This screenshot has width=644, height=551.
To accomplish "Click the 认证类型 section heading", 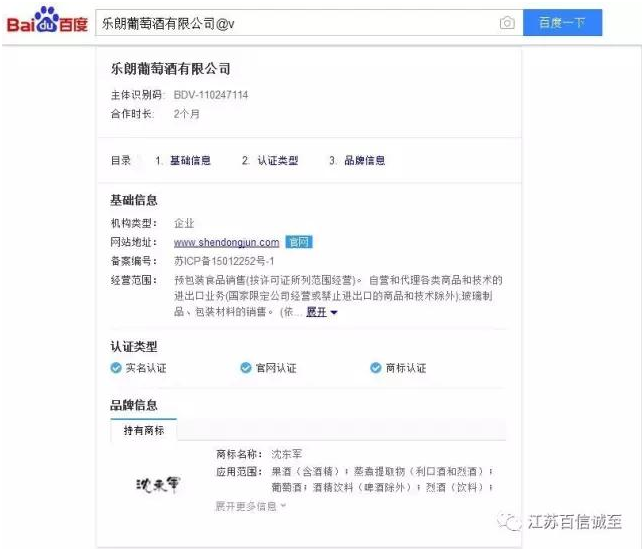I will (134, 347).
